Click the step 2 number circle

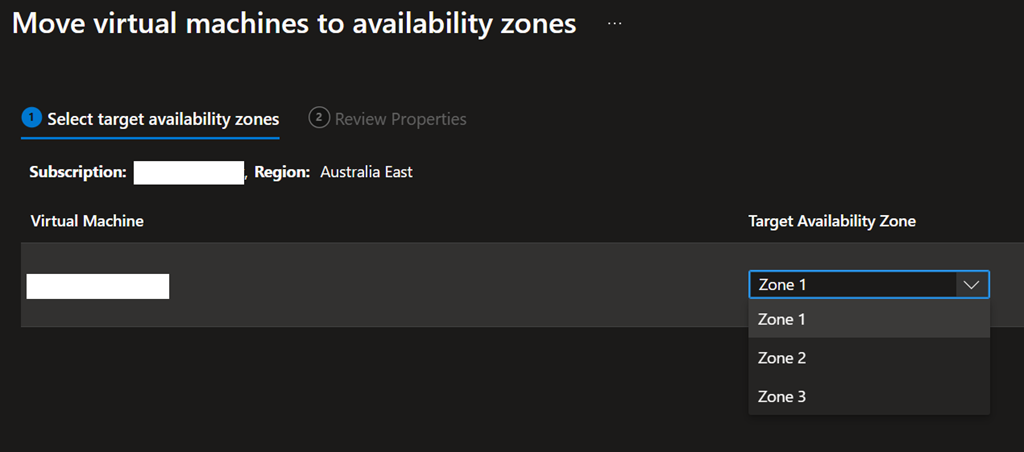pos(319,119)
